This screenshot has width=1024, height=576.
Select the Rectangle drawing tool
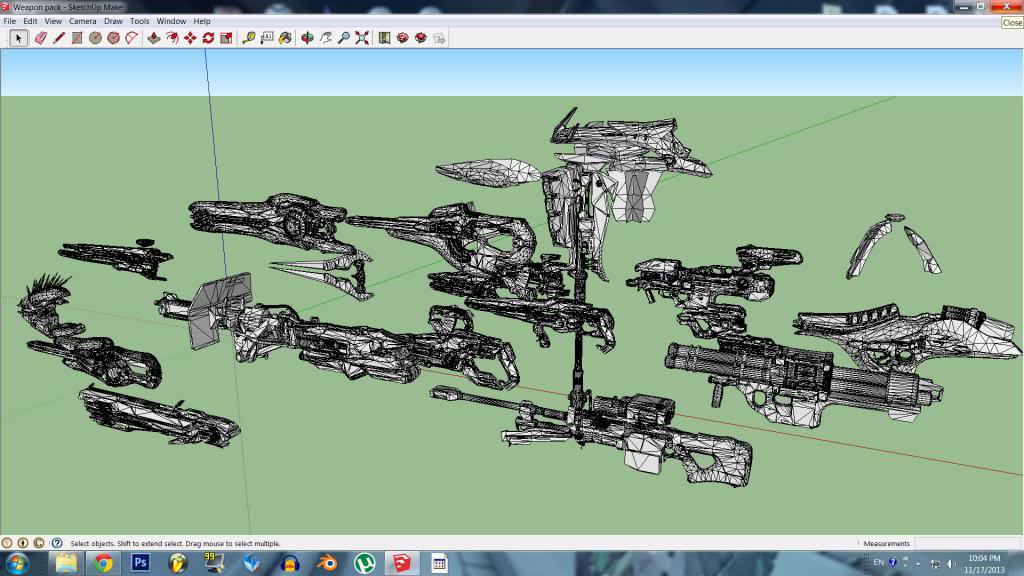[77, 39]
